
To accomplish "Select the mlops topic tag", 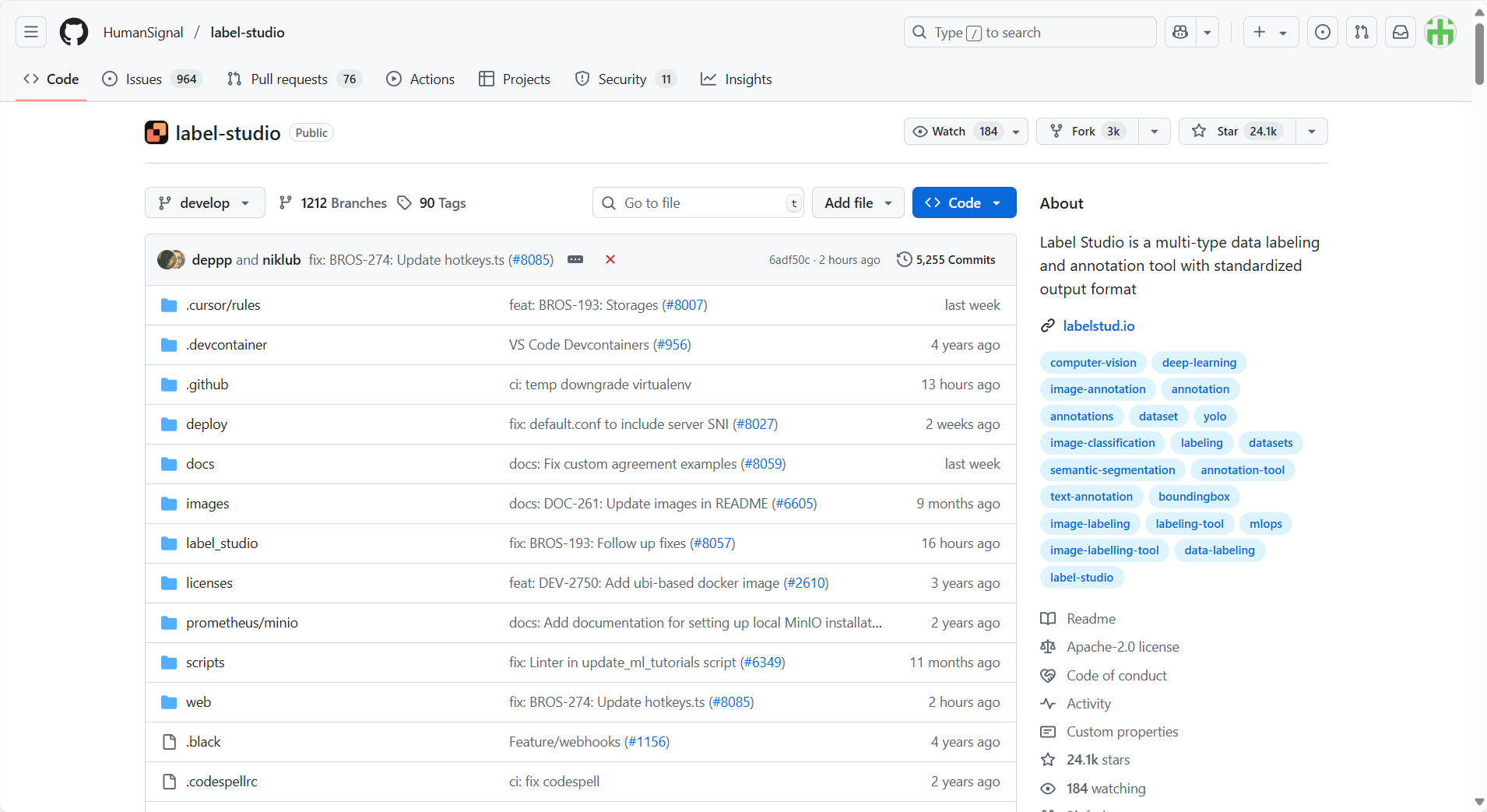I will pos(1265,523).
